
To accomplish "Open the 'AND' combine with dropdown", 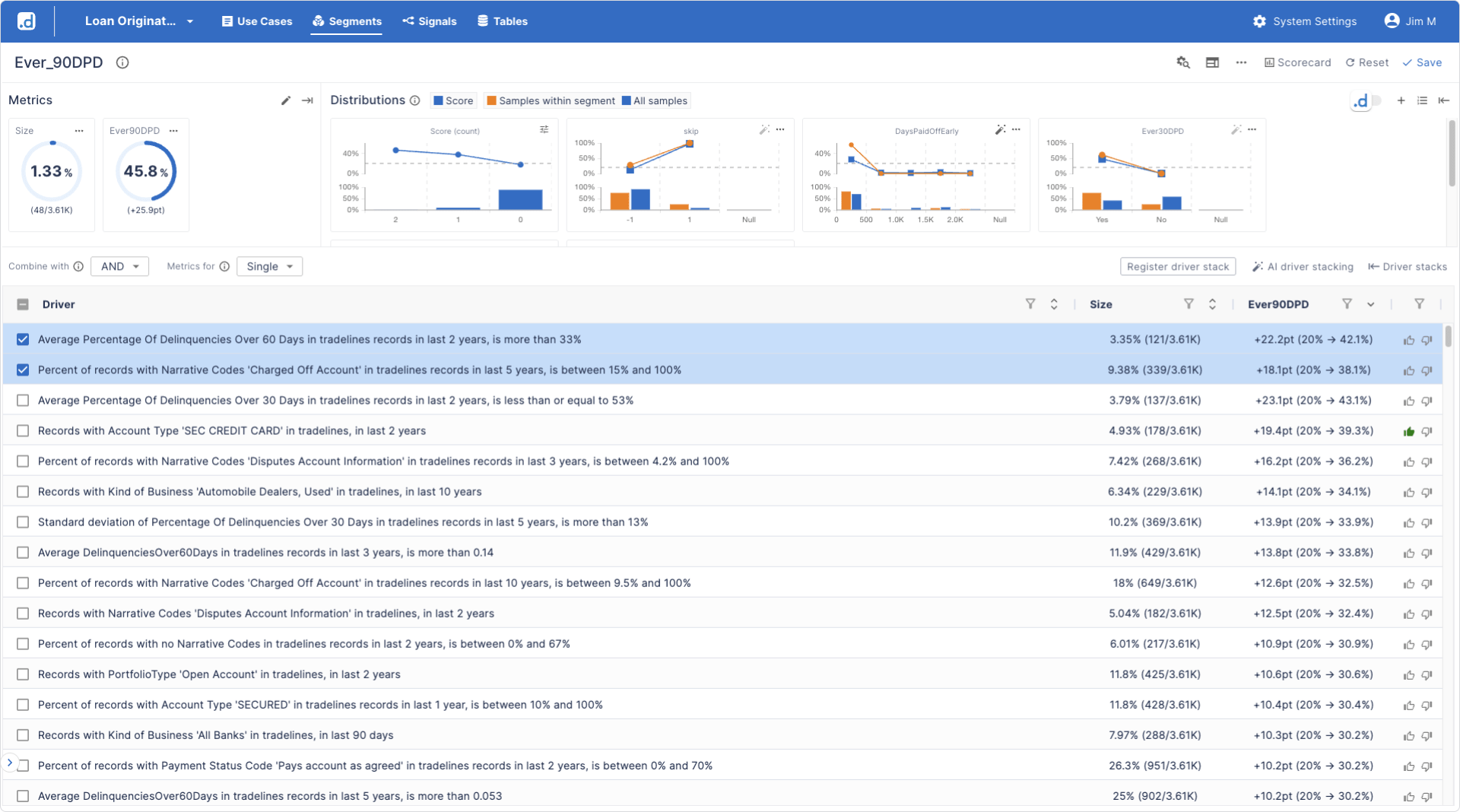I will 120,267.
